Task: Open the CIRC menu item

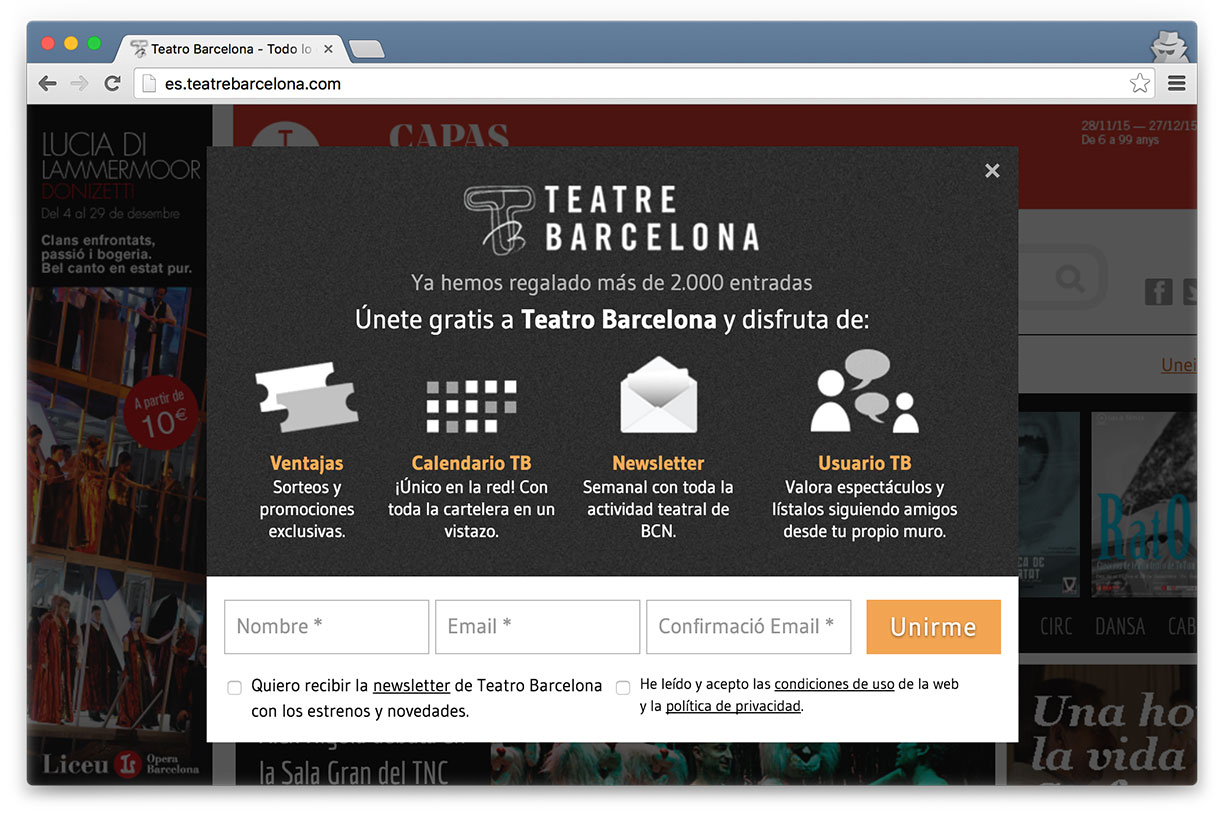Action: pos(1056,627)
